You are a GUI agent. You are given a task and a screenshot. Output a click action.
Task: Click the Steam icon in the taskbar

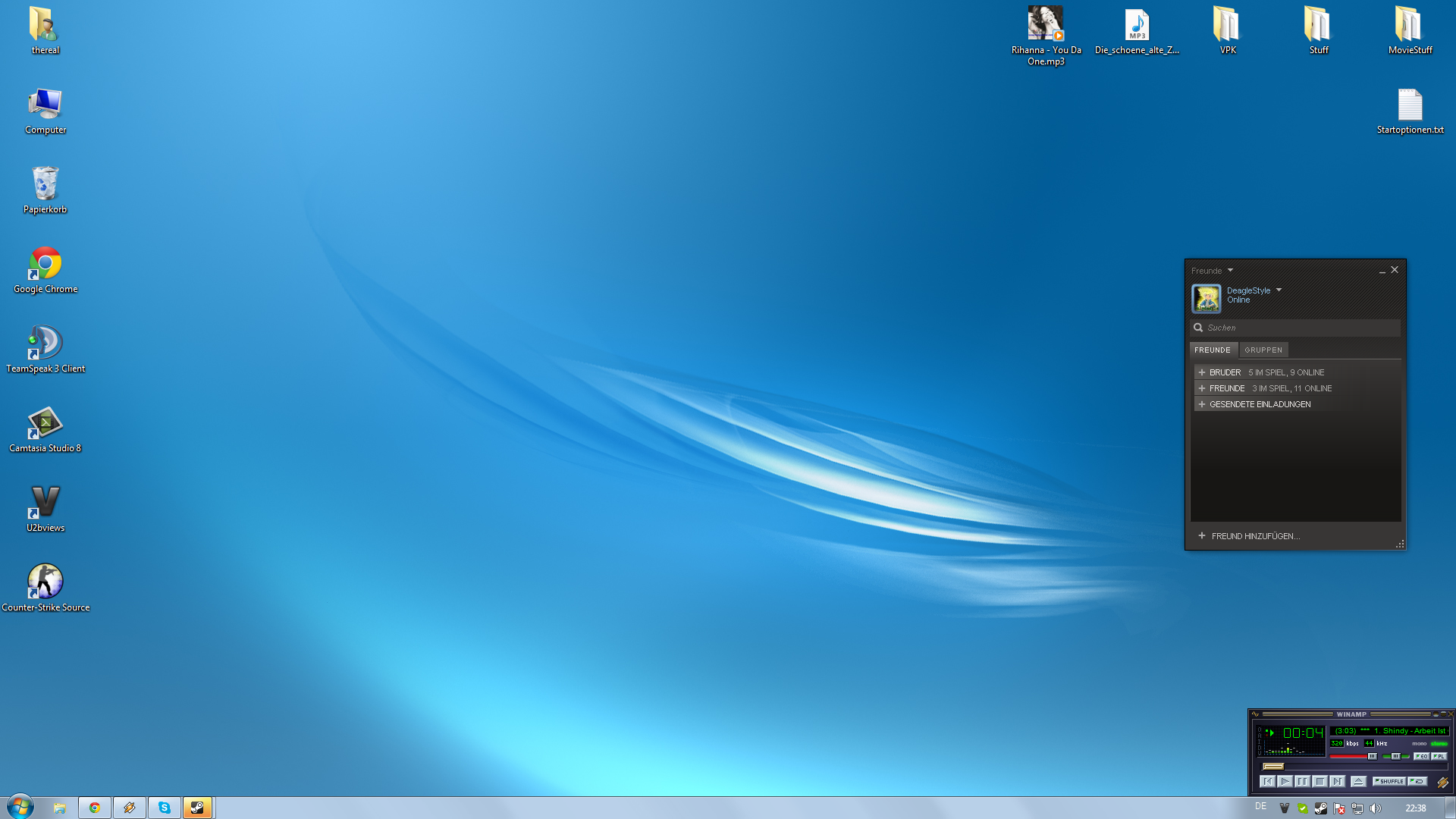pyautogui.click(x=197, y=808)
